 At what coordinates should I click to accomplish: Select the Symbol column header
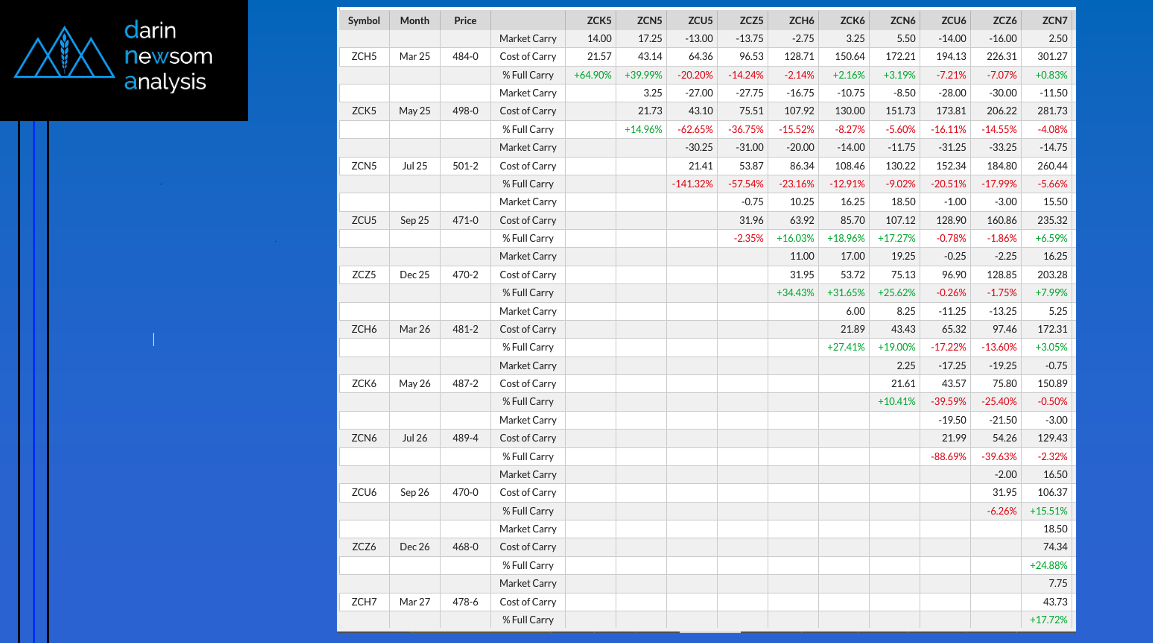click(x=364, y=20)
